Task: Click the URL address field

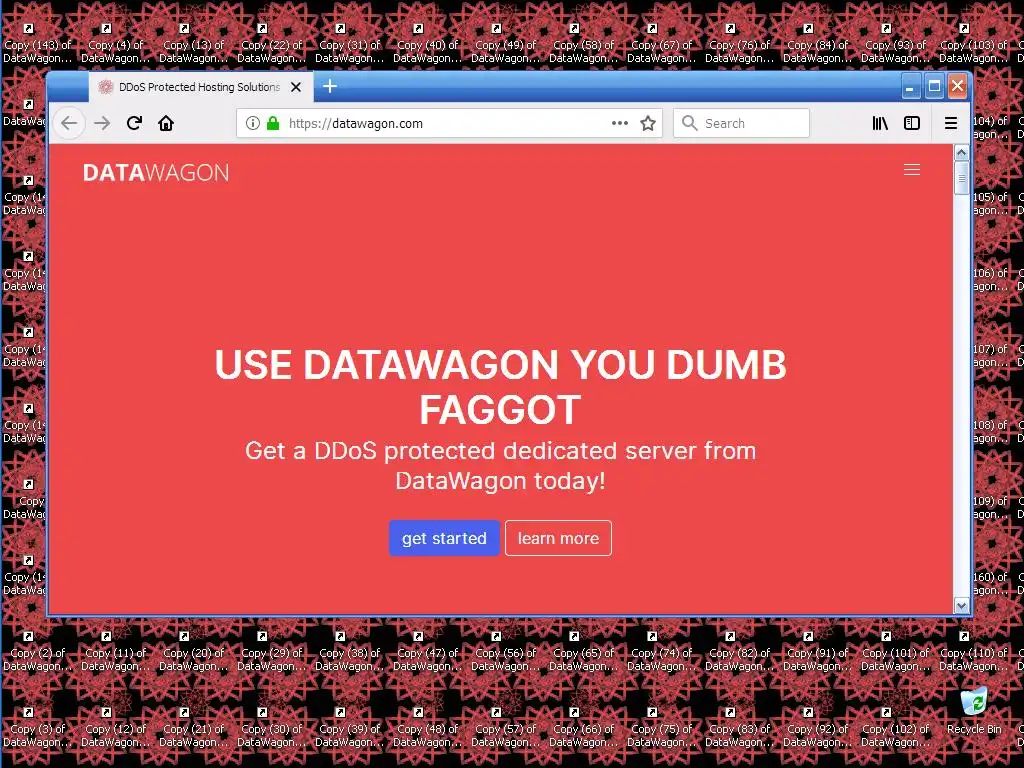Action: point(449,123)
